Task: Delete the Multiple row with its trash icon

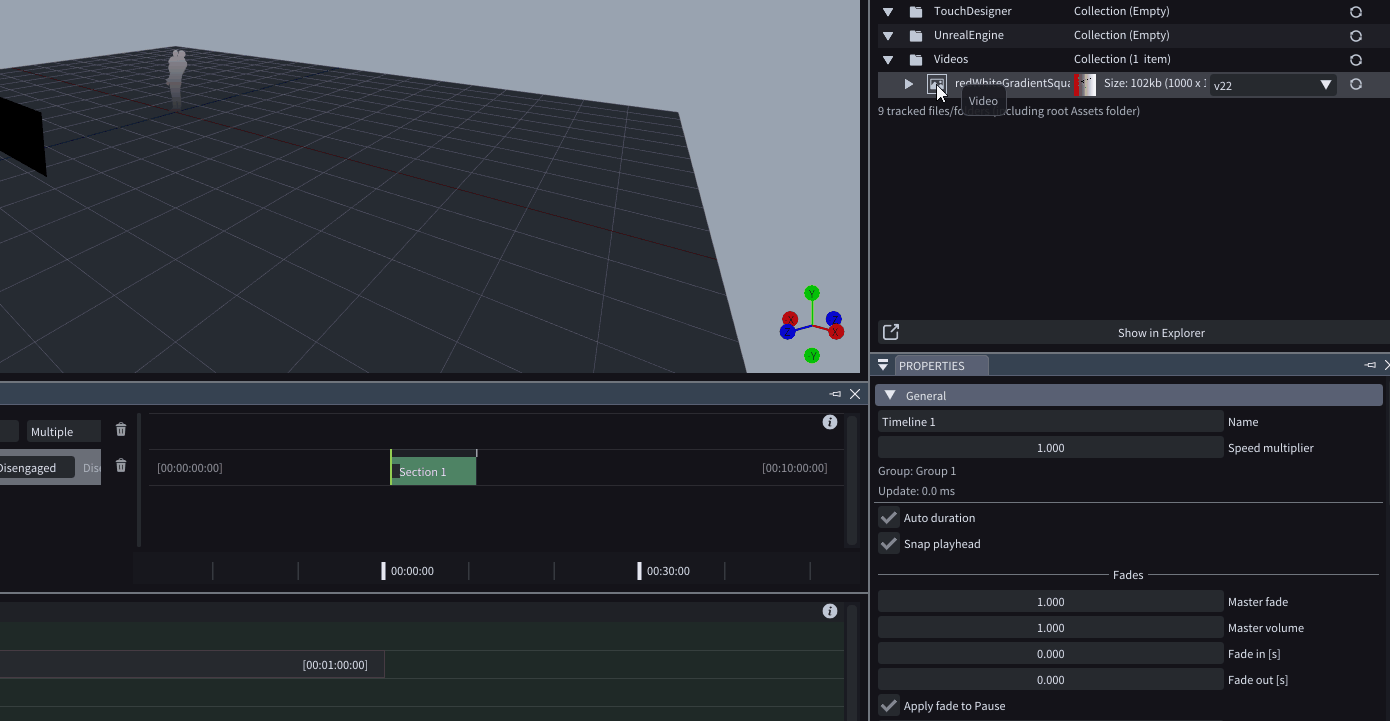Action: pos(121,430)
